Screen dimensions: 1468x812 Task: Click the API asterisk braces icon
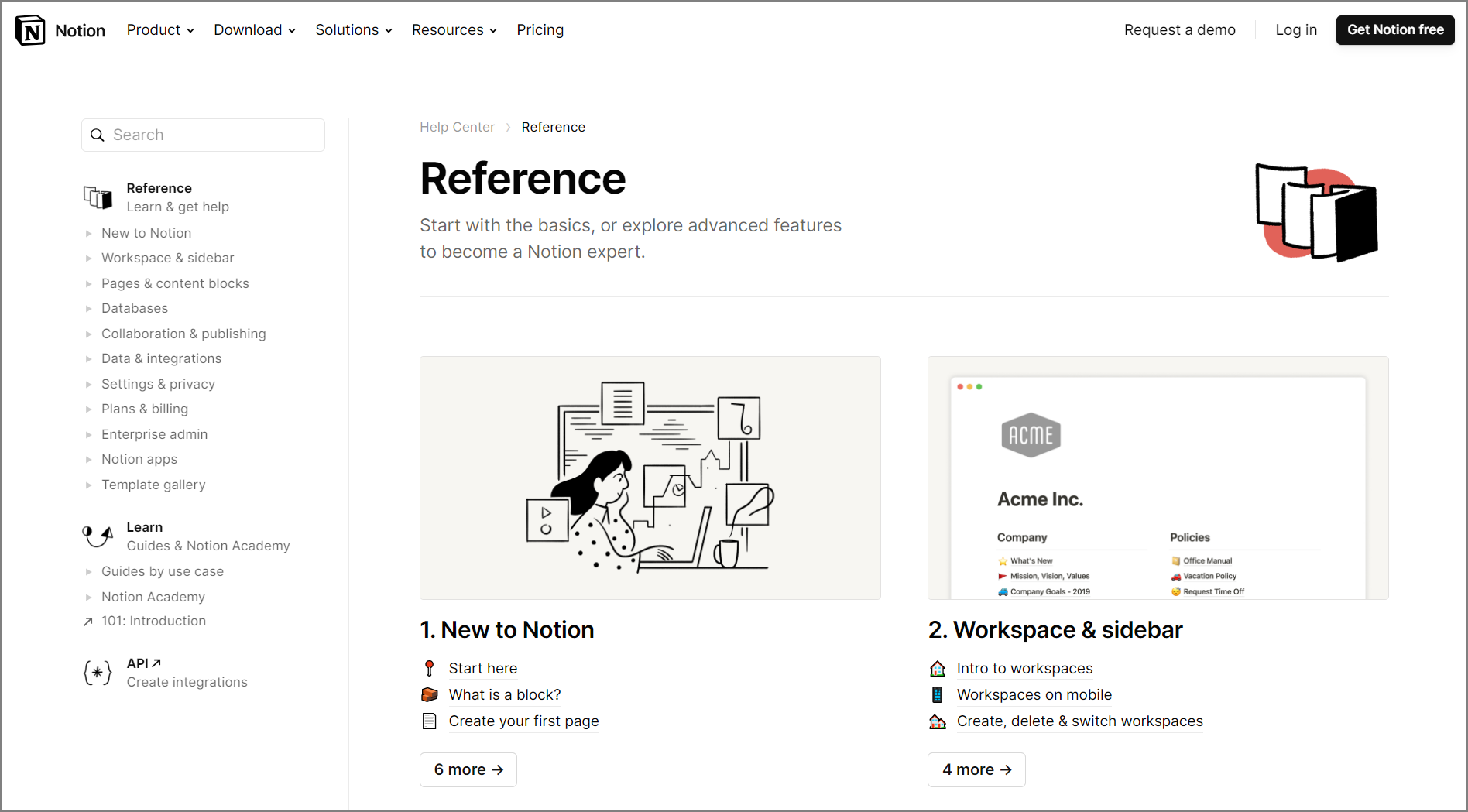98,673
